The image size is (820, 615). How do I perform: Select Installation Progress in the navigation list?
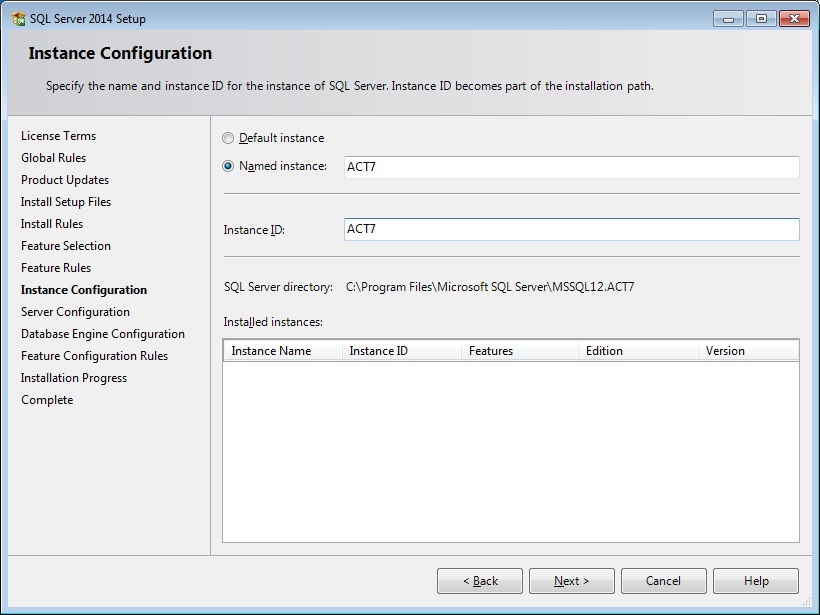(72, 377)
